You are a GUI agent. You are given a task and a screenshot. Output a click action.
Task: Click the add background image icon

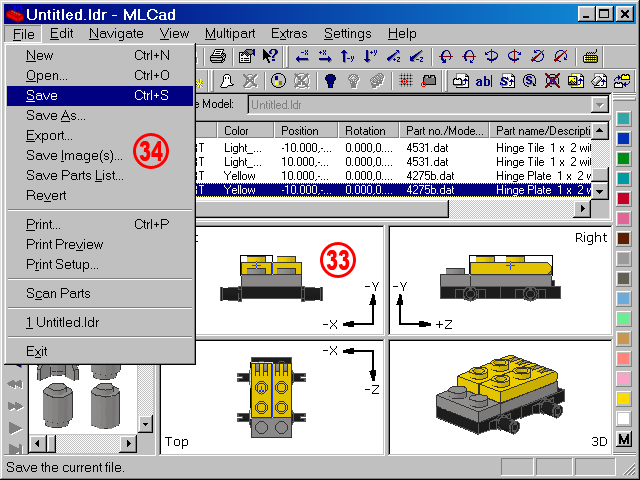pos(575,80)
